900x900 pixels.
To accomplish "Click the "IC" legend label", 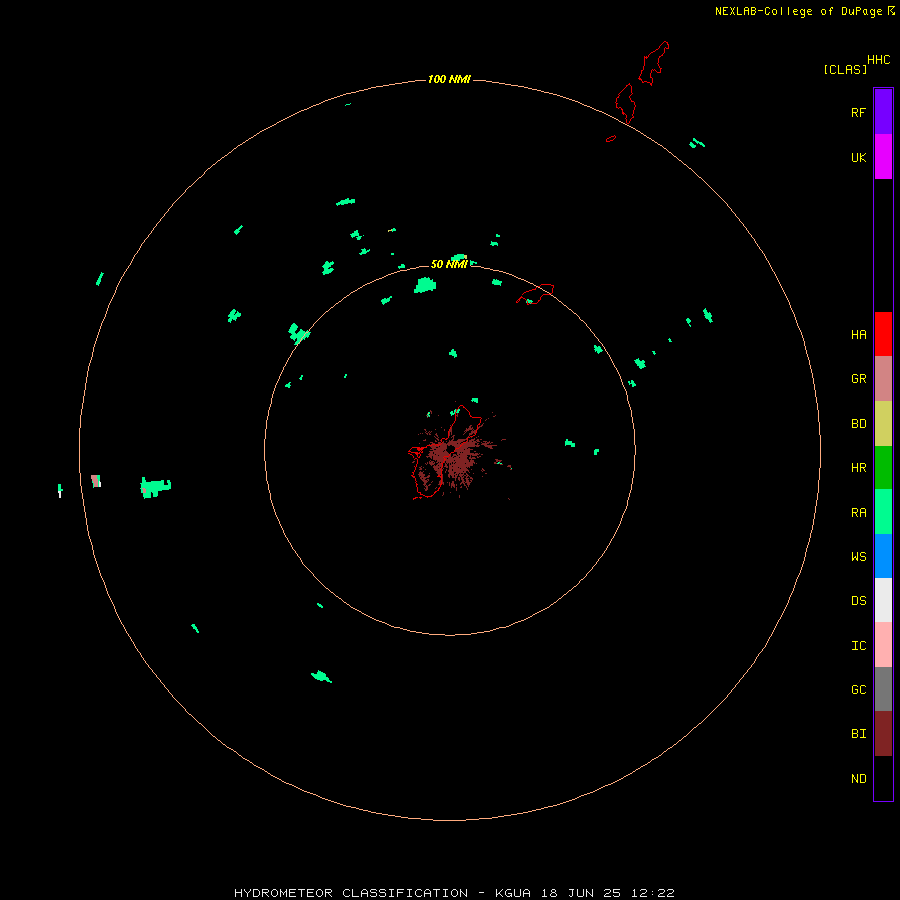I will pos(858,646).
